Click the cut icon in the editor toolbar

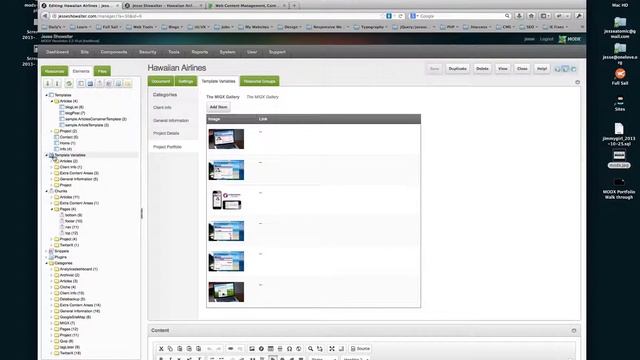[161, 349]
